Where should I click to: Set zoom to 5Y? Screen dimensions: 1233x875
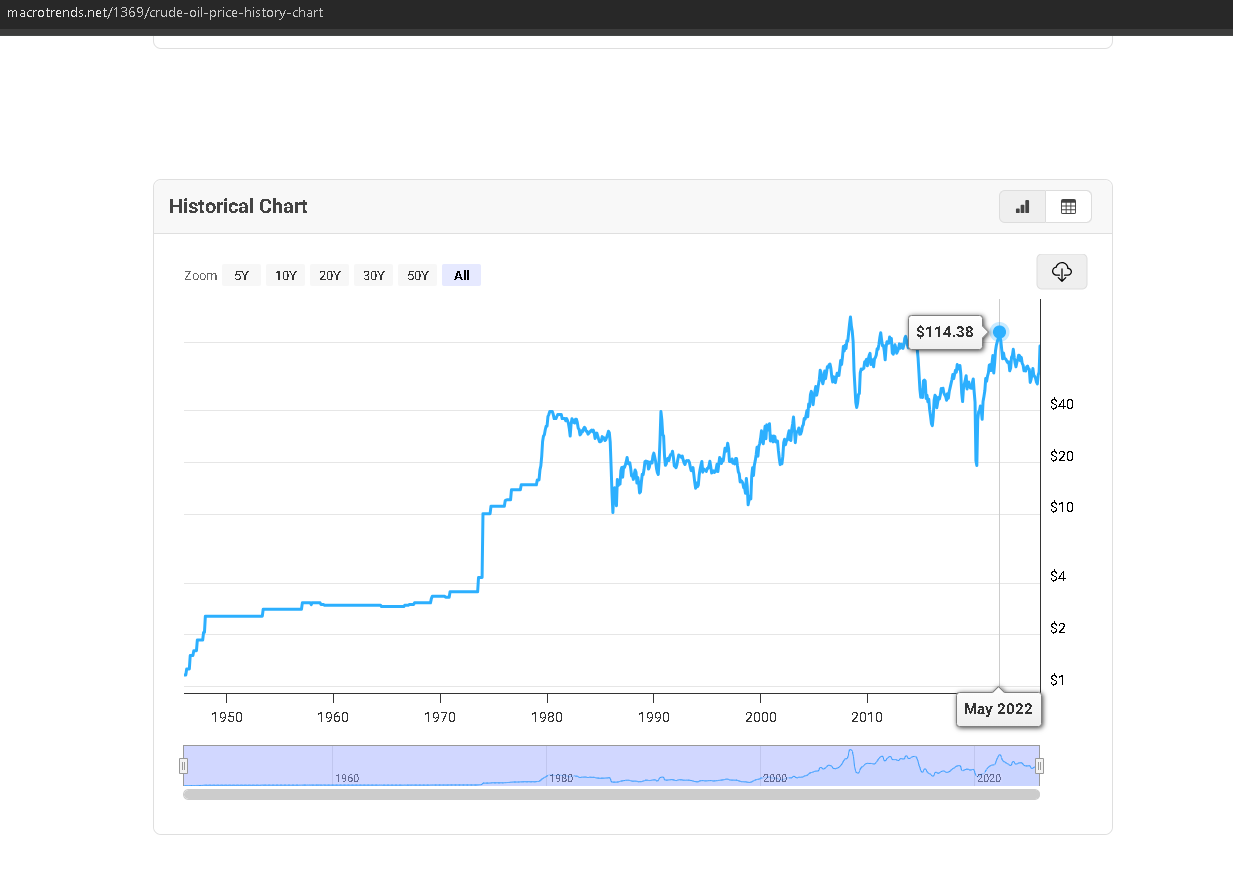pyautogui.click(x=241, y=276)
